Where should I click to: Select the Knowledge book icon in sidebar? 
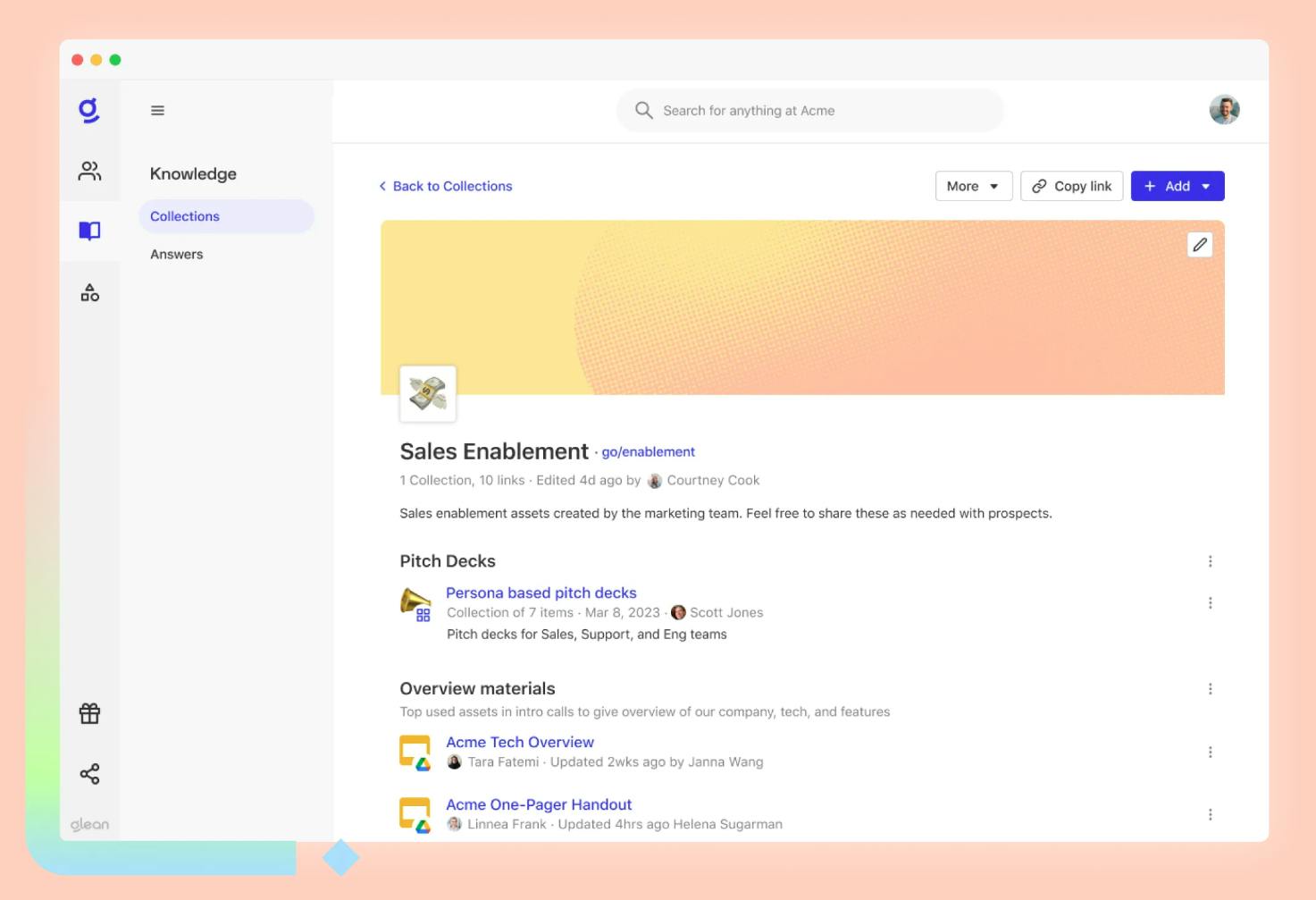[x=89, y=231]
